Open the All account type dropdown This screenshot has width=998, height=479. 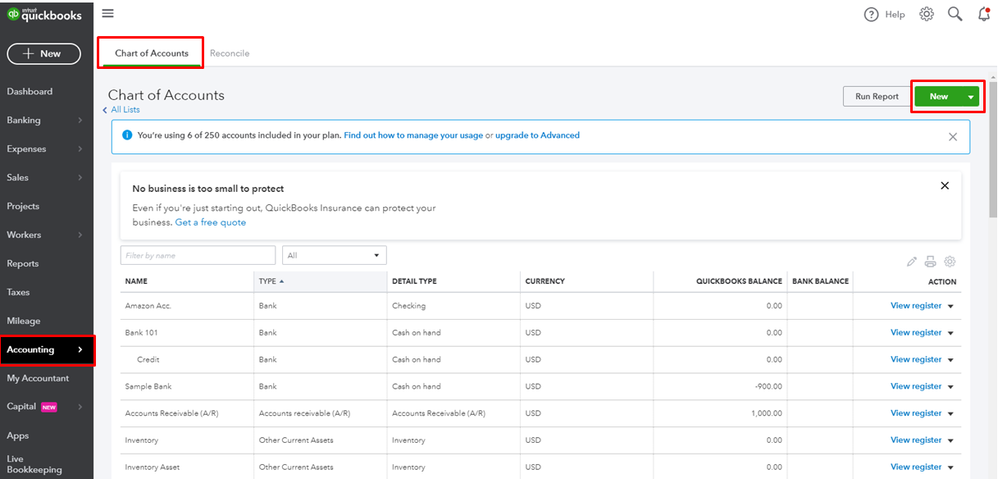tap(334, 255)
